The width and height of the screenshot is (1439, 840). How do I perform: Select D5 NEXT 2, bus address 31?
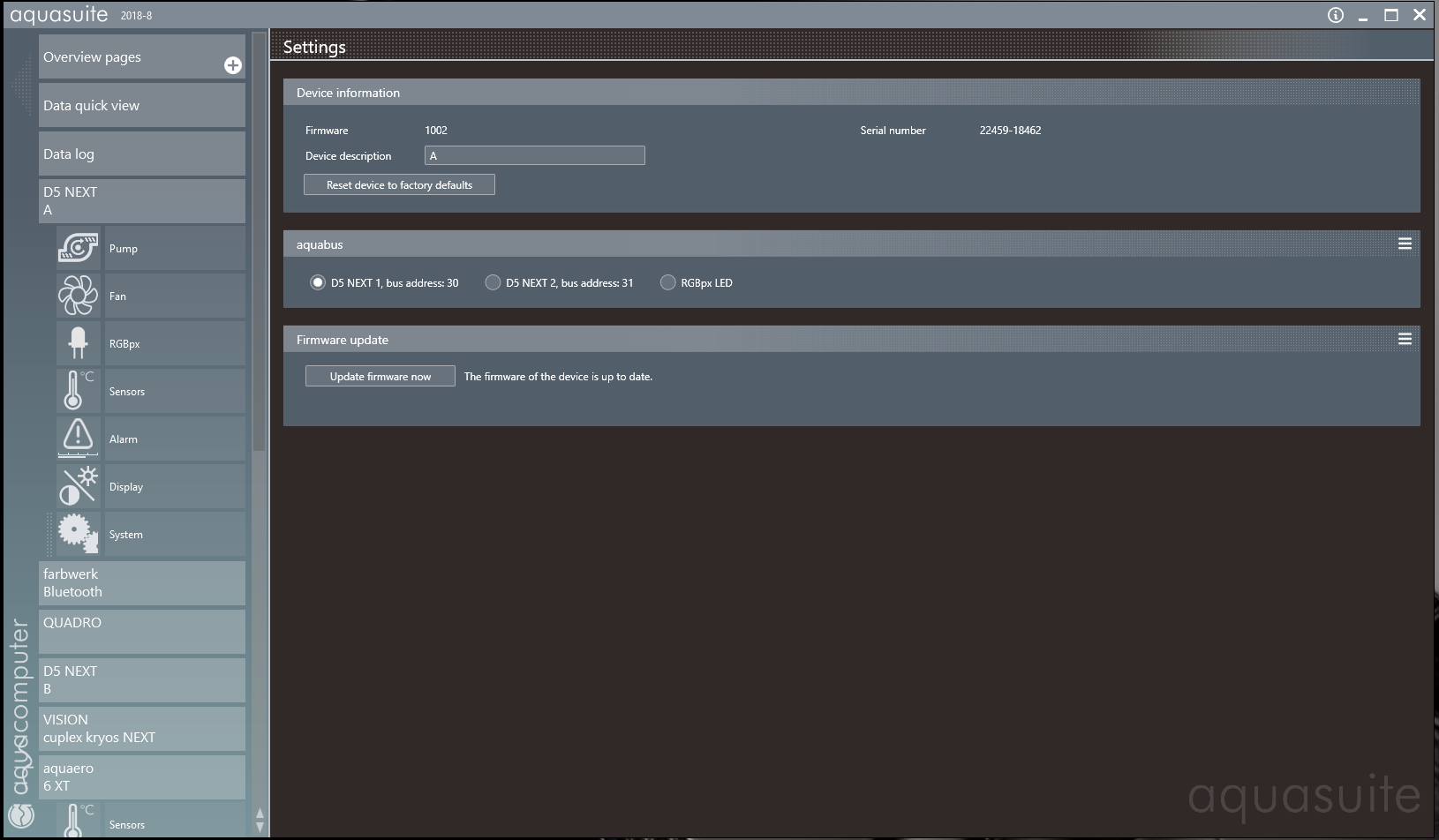tap(493, 282)
